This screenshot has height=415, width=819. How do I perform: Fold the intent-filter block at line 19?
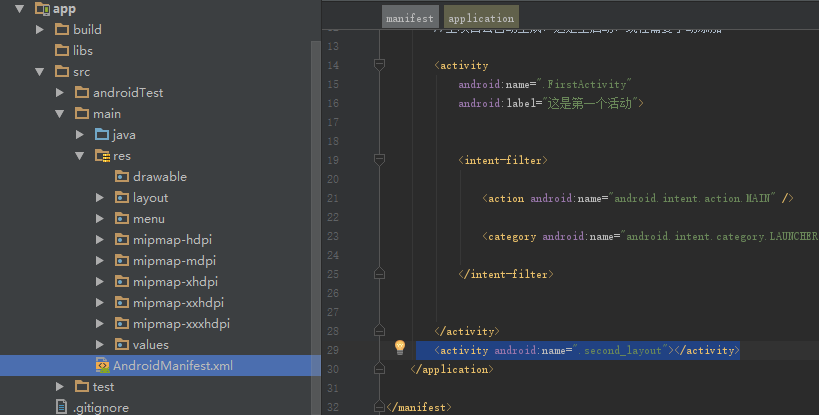click(379, 160)
